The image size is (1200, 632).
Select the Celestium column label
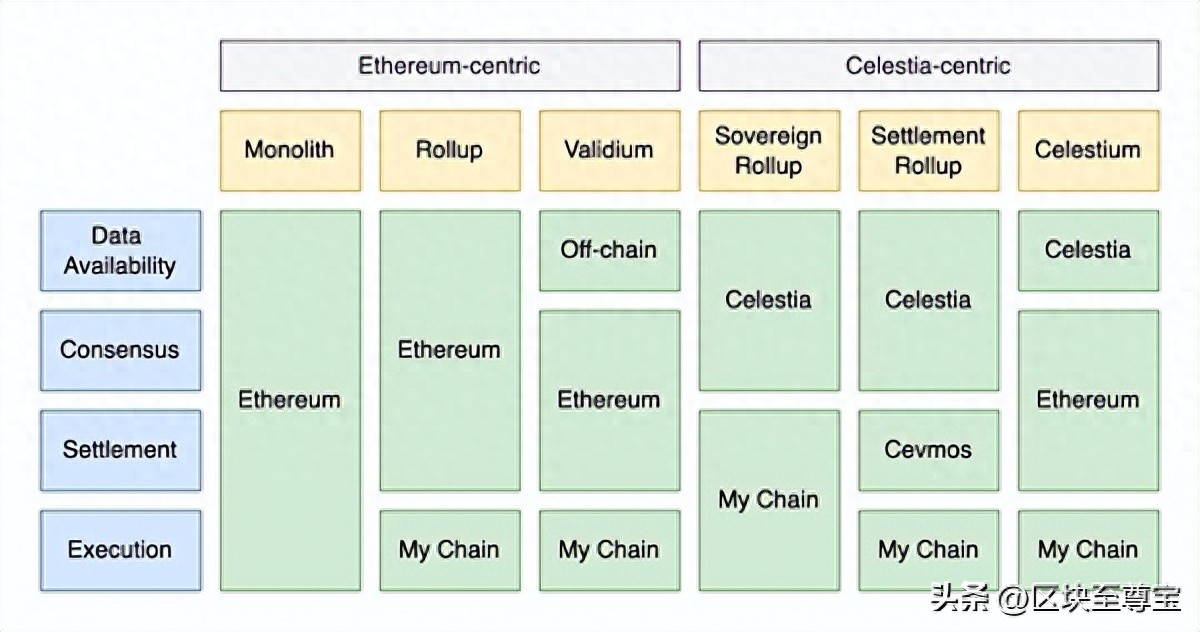point(1088,150)
